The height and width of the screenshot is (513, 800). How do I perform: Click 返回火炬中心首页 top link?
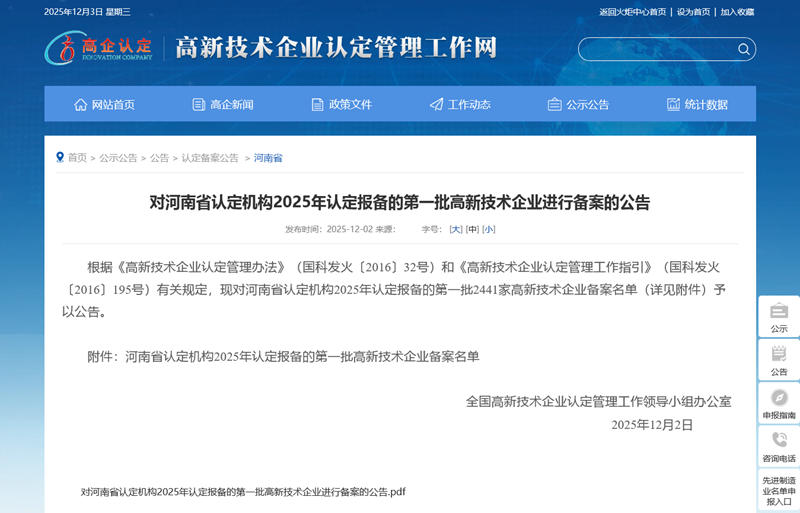(x=632, y=12)
